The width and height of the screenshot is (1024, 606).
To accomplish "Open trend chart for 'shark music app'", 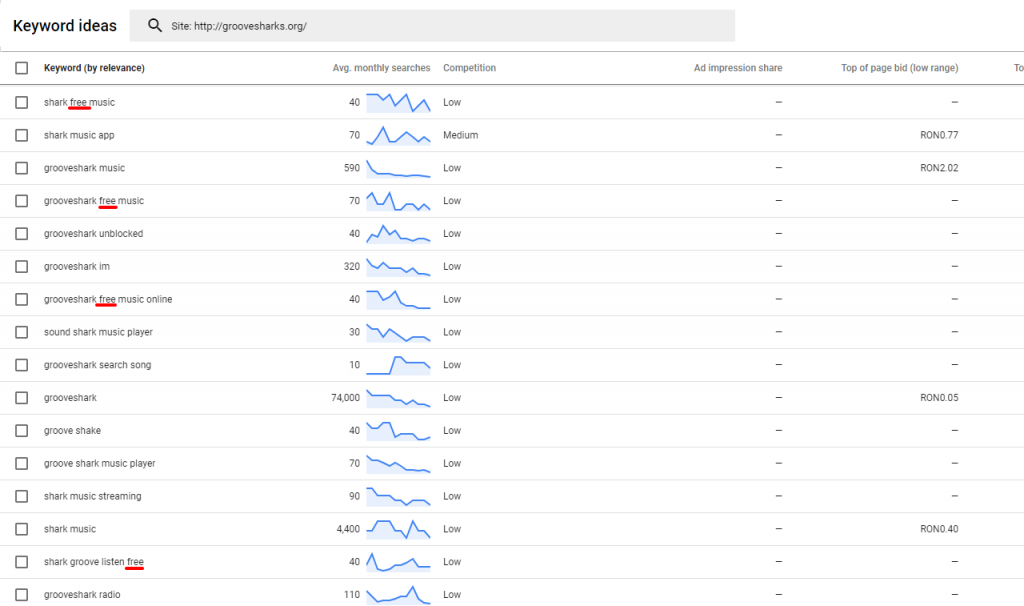I will [398, 135].
